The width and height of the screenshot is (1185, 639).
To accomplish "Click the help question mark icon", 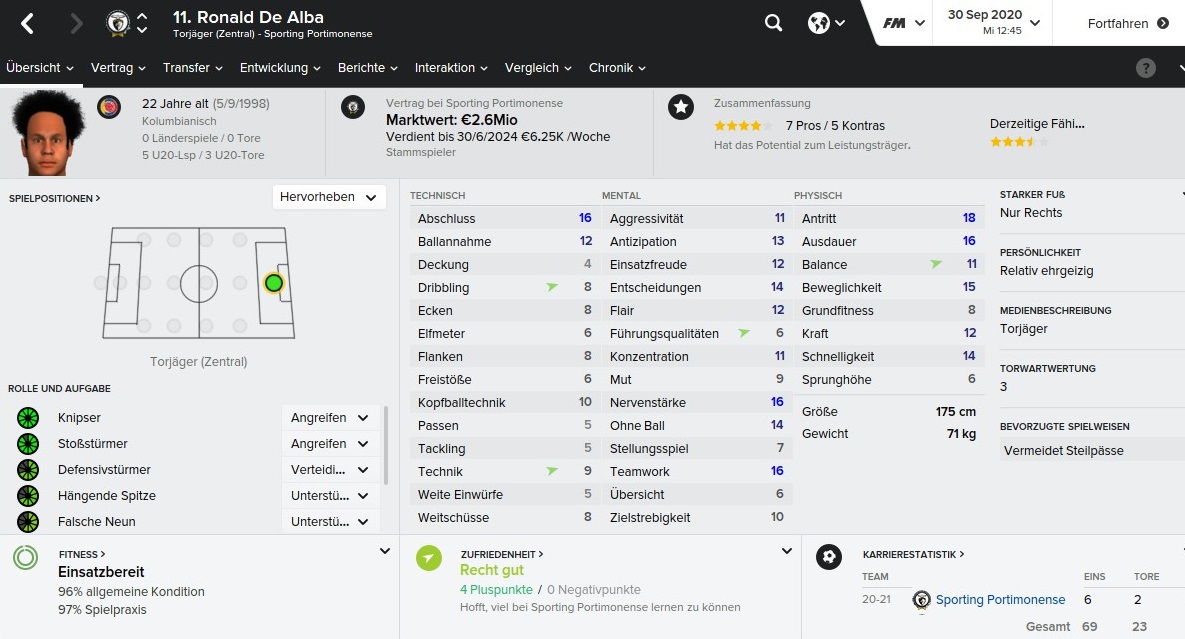I will tap(1146, 68).
